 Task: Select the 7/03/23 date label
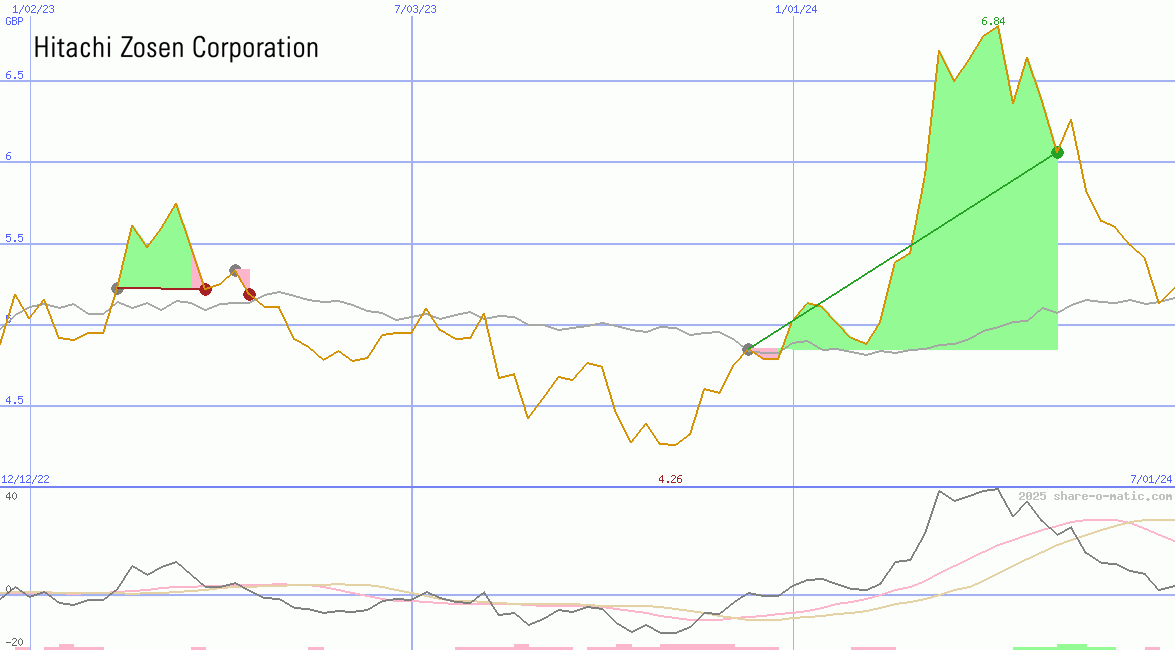(415, 9)
